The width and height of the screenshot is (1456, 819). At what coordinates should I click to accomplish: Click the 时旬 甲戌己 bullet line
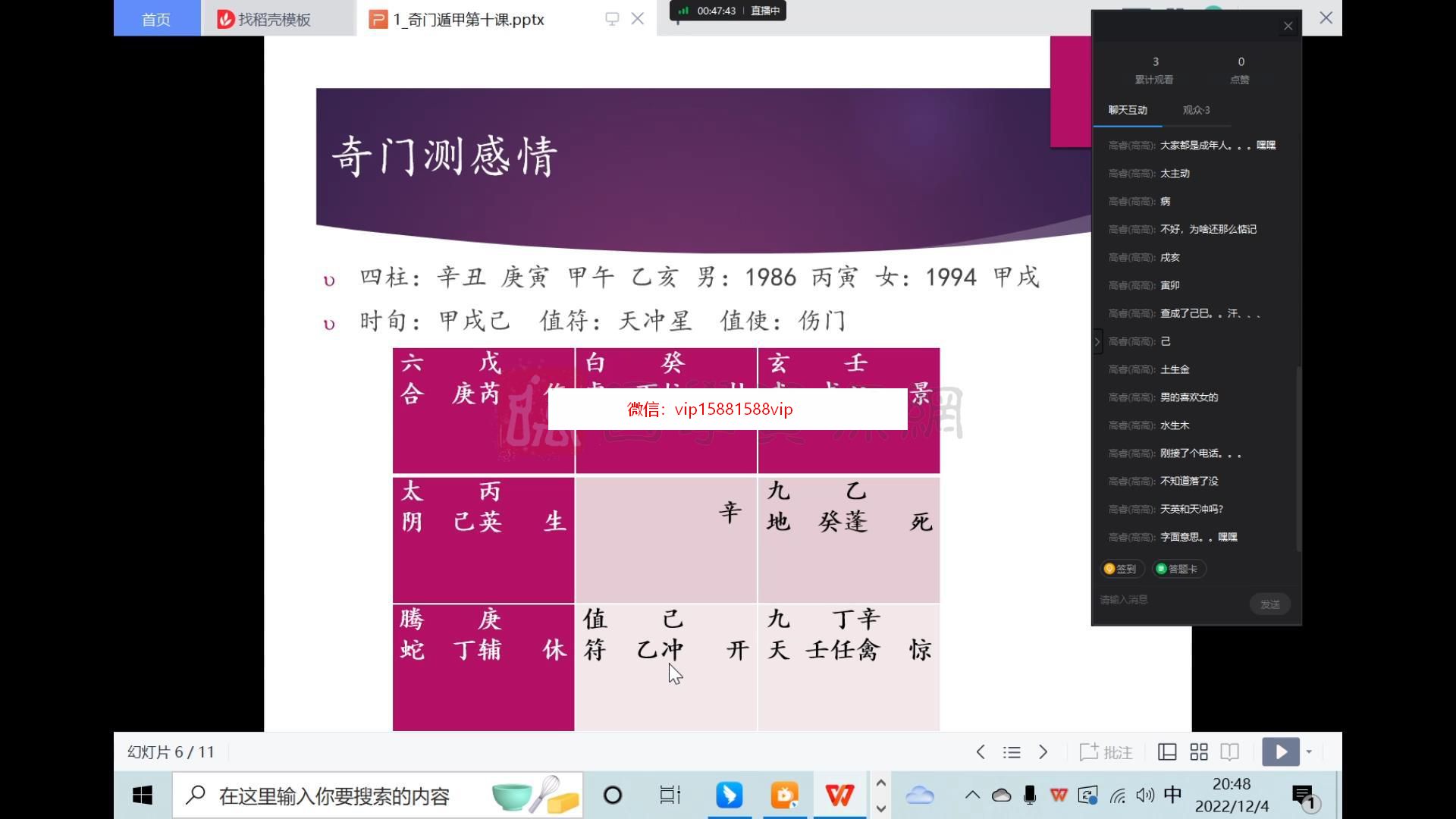(x=602, y=321)
